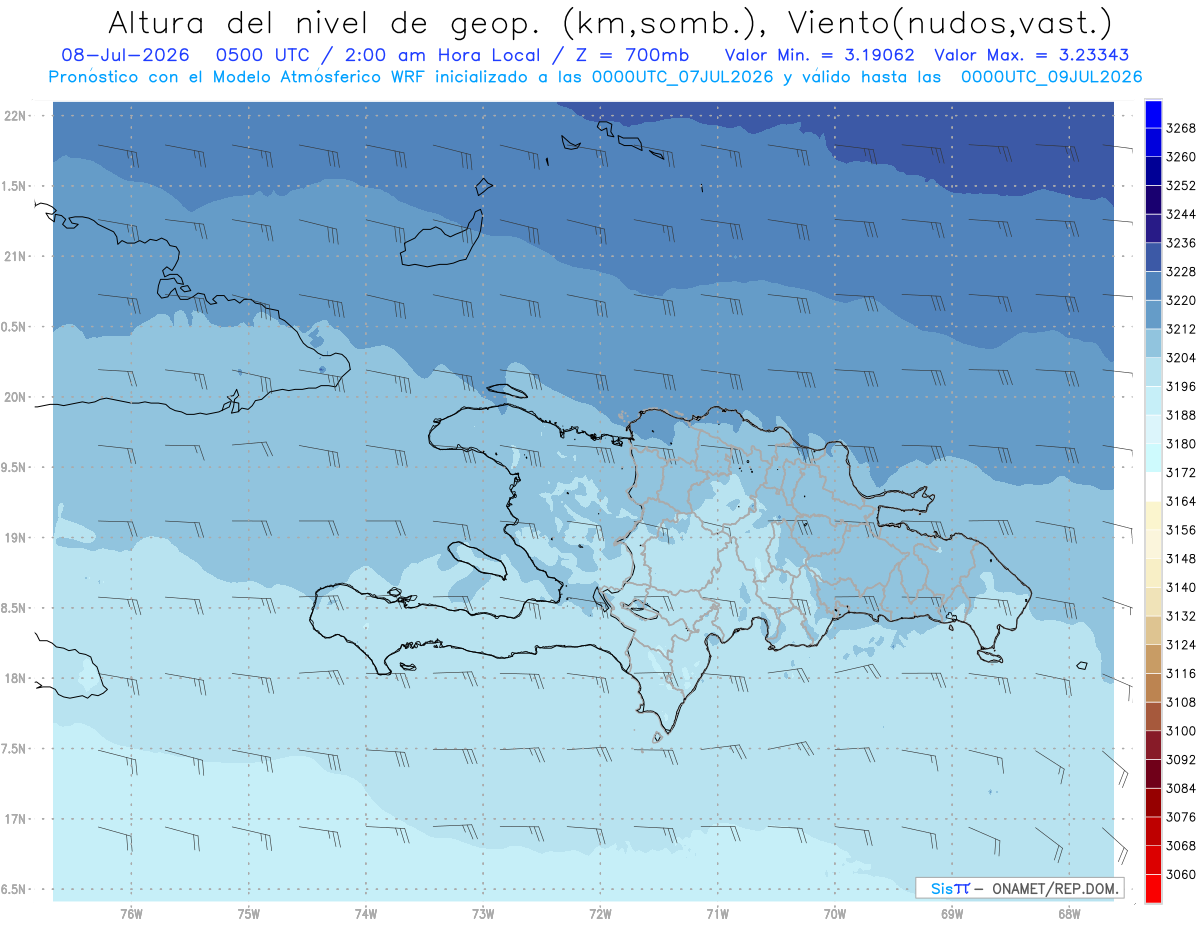Click the colorbar swatch between 3228 and 3220
The height and width of the screenshot is (927, 1200).
[1152, 286]
